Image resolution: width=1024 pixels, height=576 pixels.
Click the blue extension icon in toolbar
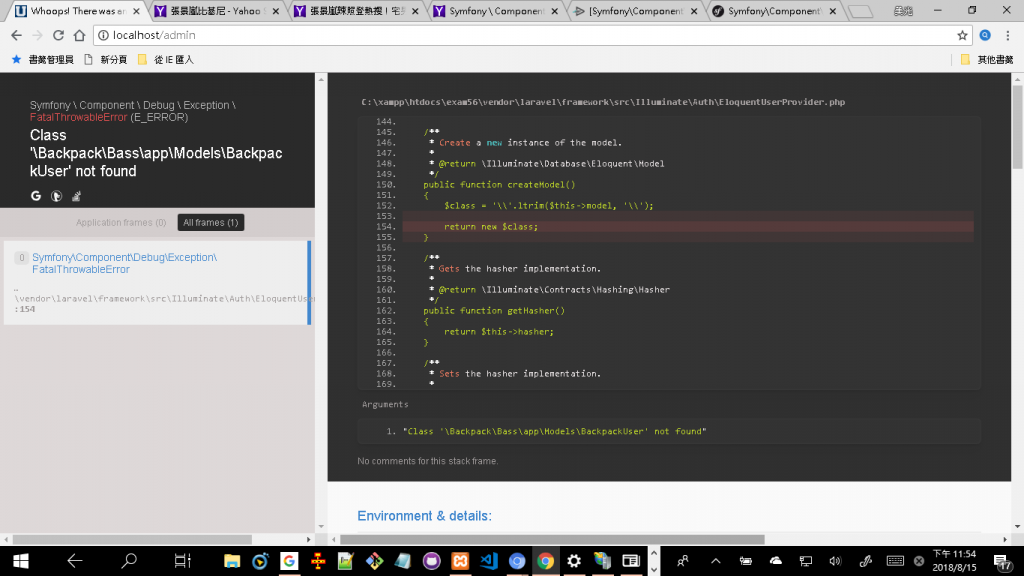pyautogui.click(x=985, y=35)
